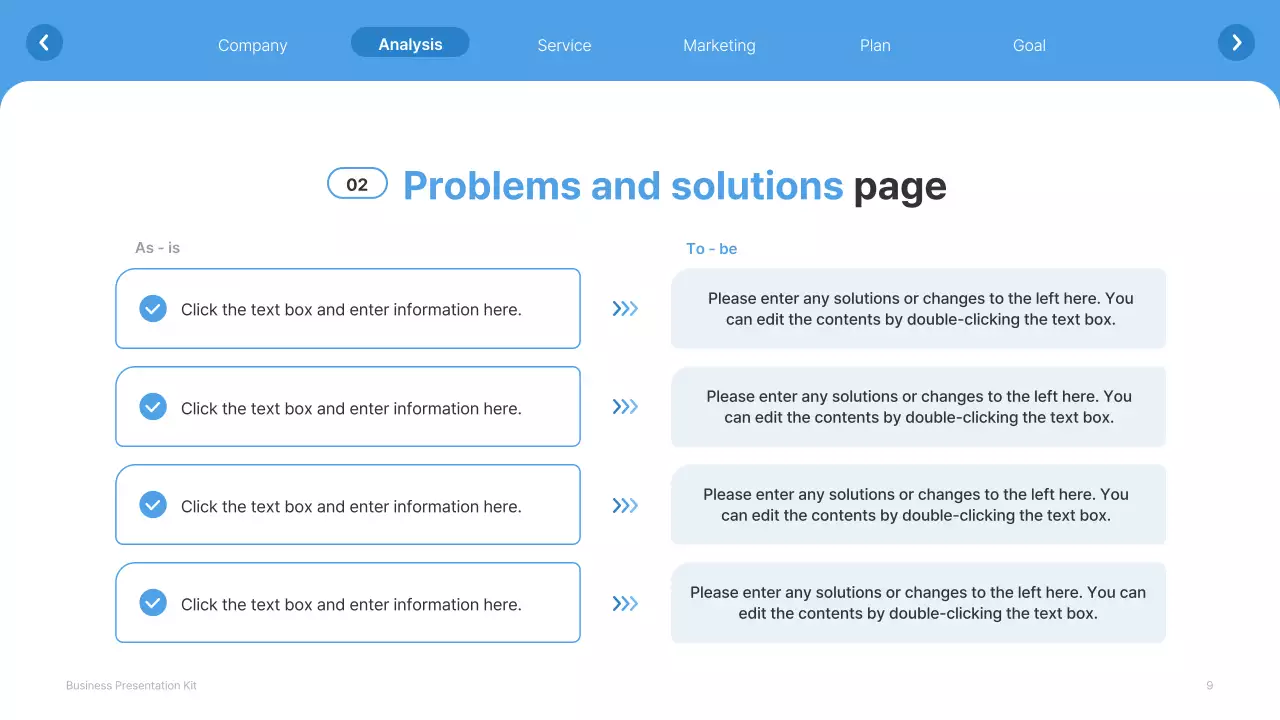Open the Marketing section

pos(719,45)
